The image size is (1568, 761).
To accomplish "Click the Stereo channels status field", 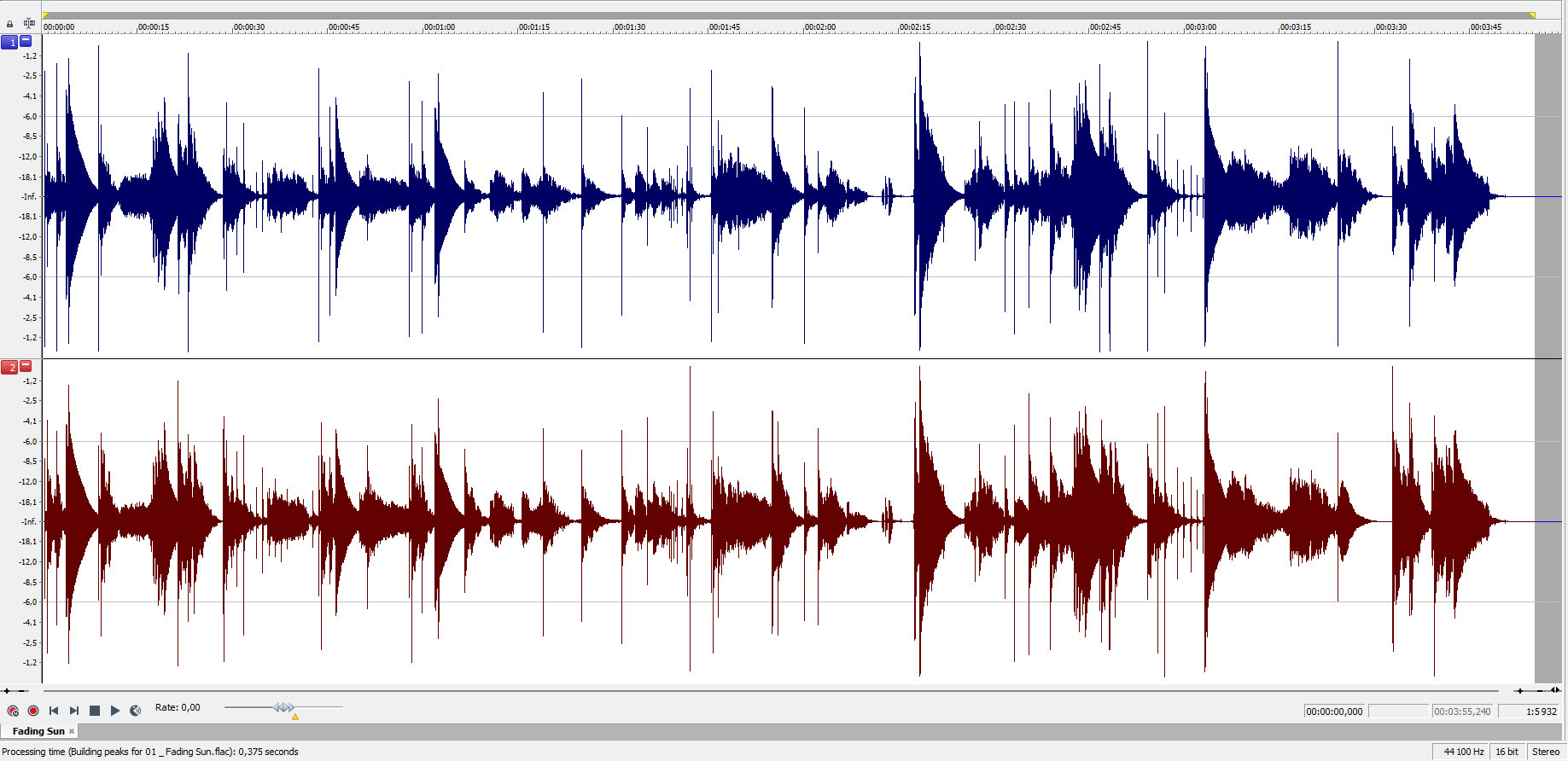I will (x=1546, y=752).
